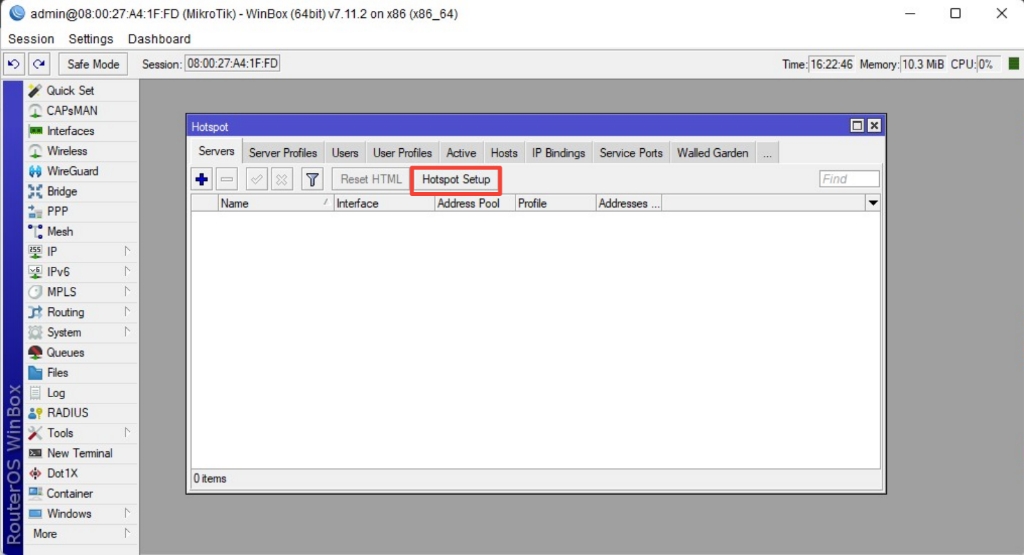Show more Hotspot tabs via ellipsis
The height and width of the screenshot is (555, 1024).
pyautogui.click(x=767, y=153)
